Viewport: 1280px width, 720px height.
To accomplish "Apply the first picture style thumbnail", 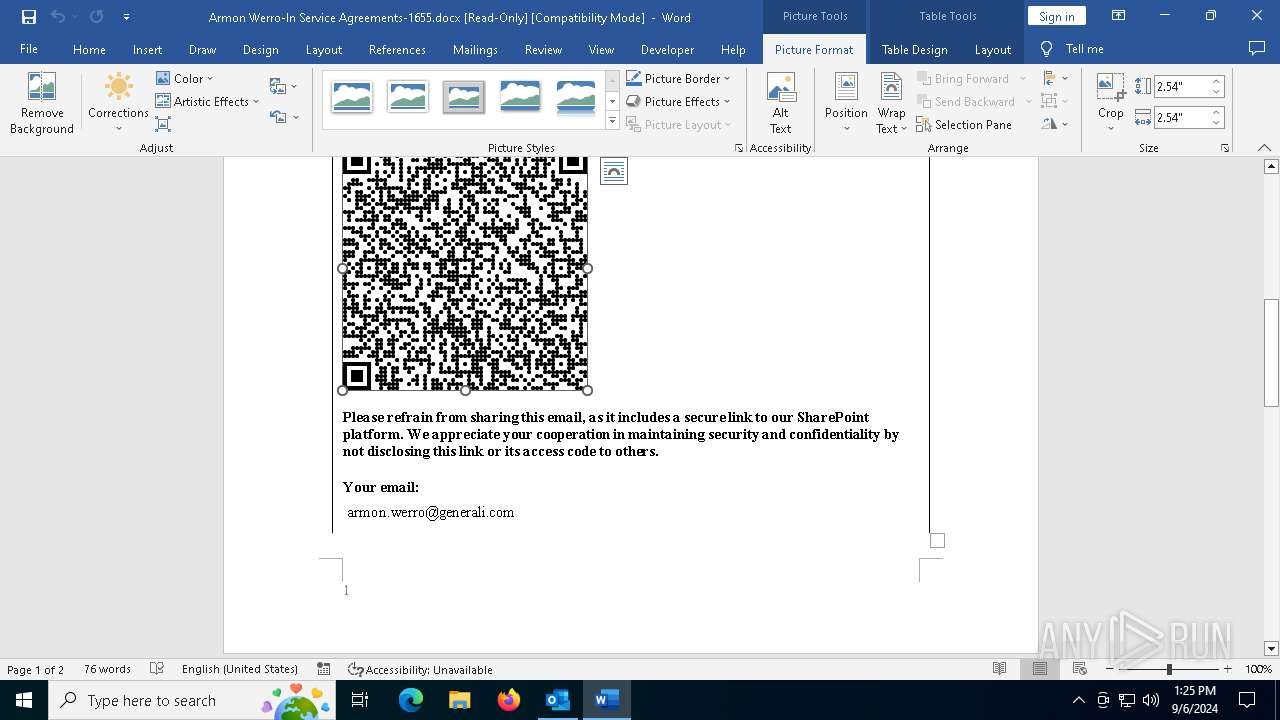I will point(352,97).
